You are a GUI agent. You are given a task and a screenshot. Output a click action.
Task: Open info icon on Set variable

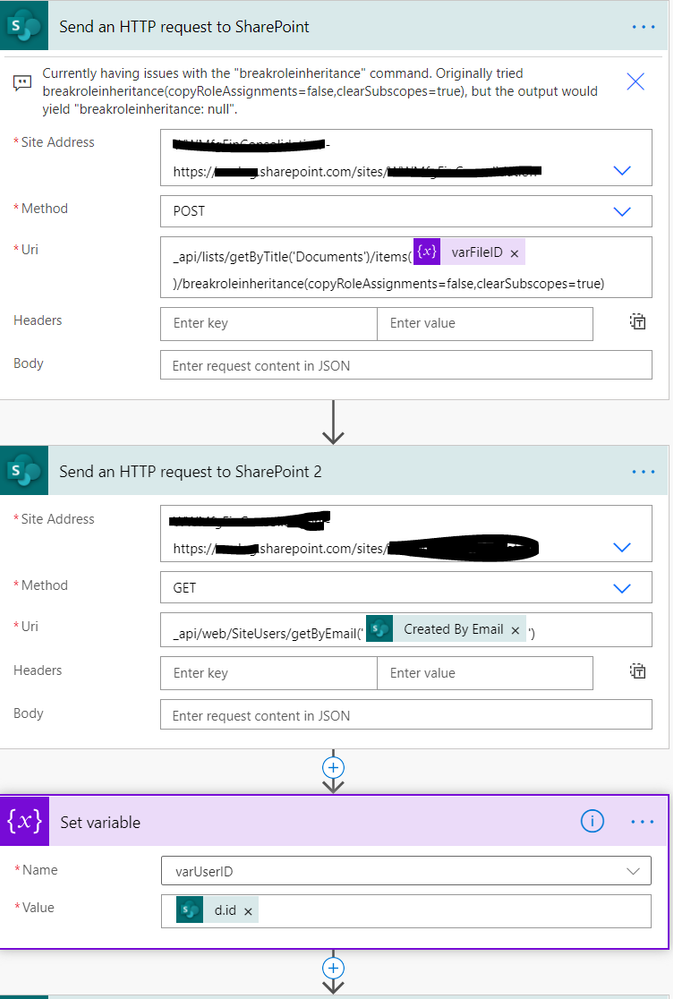click(592, 821)
